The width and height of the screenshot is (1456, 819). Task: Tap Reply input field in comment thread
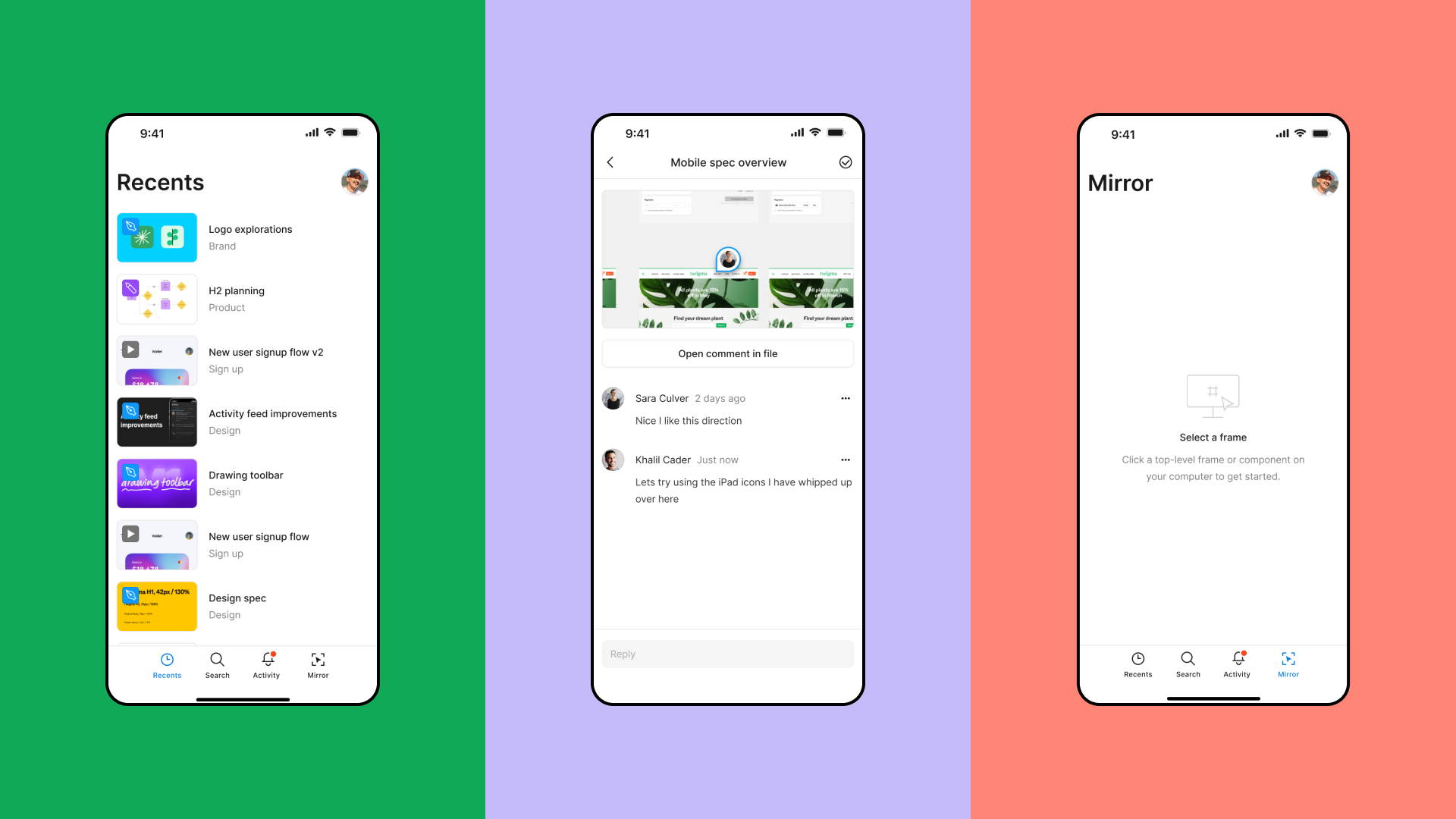tap(728, 653)
